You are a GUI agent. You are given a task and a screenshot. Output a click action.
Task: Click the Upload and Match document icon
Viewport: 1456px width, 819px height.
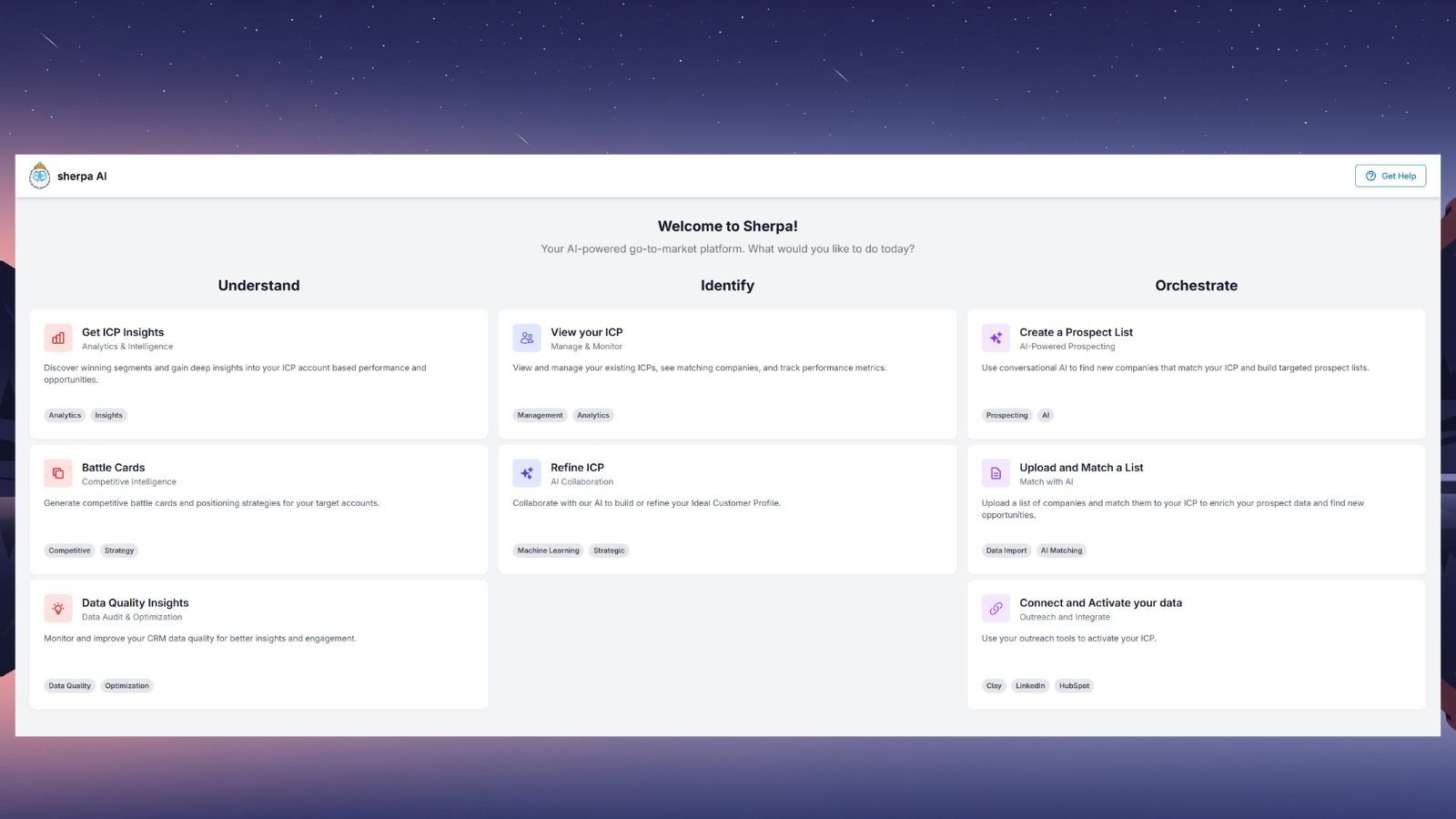[996, 473]
